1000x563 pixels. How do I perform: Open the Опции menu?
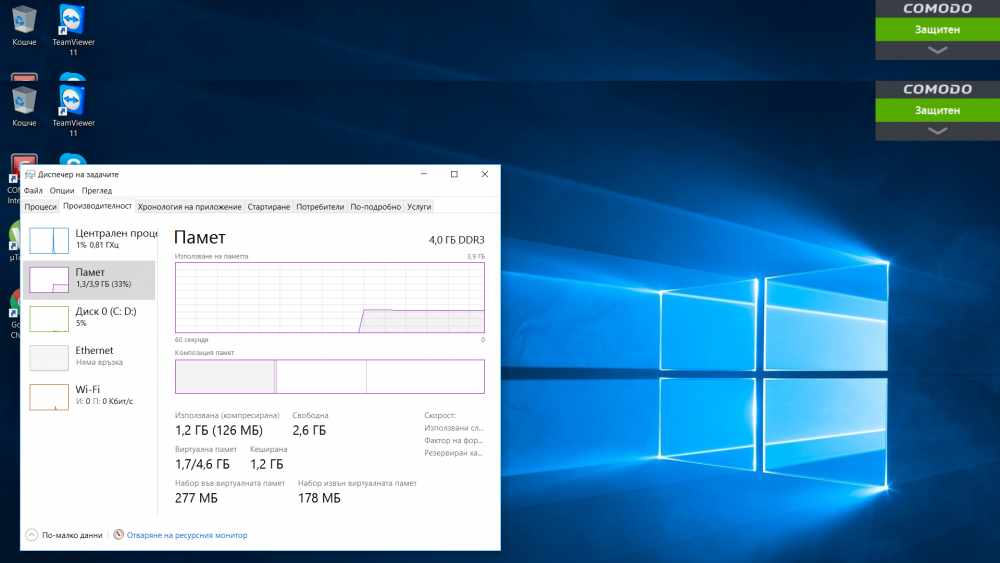(62, 190)
